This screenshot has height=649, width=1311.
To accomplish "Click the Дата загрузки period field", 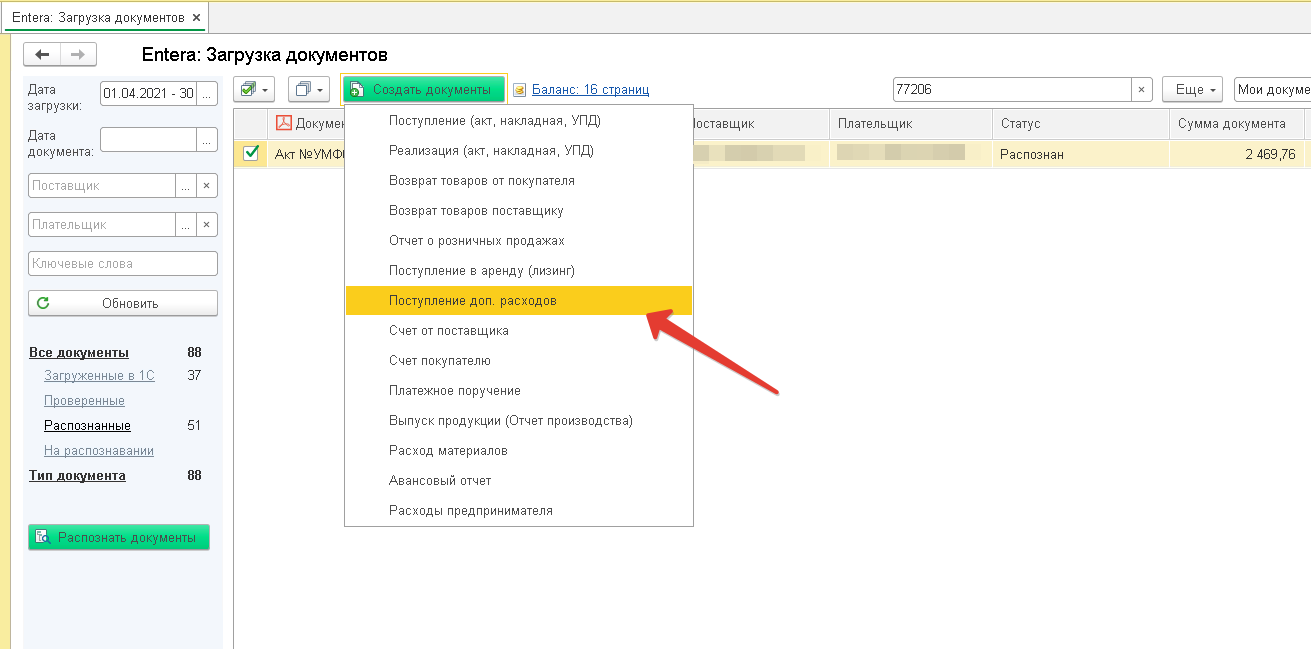I will pos(148,94).
